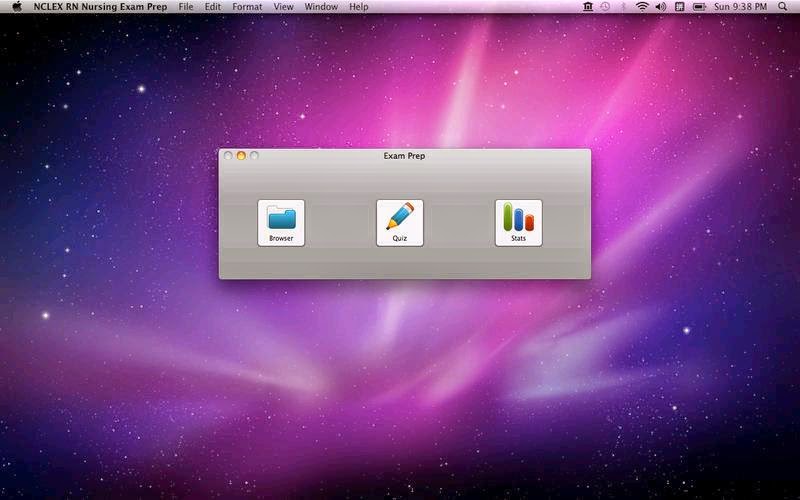
Task: Open the Help menu
Action: [x=359, y=7]
